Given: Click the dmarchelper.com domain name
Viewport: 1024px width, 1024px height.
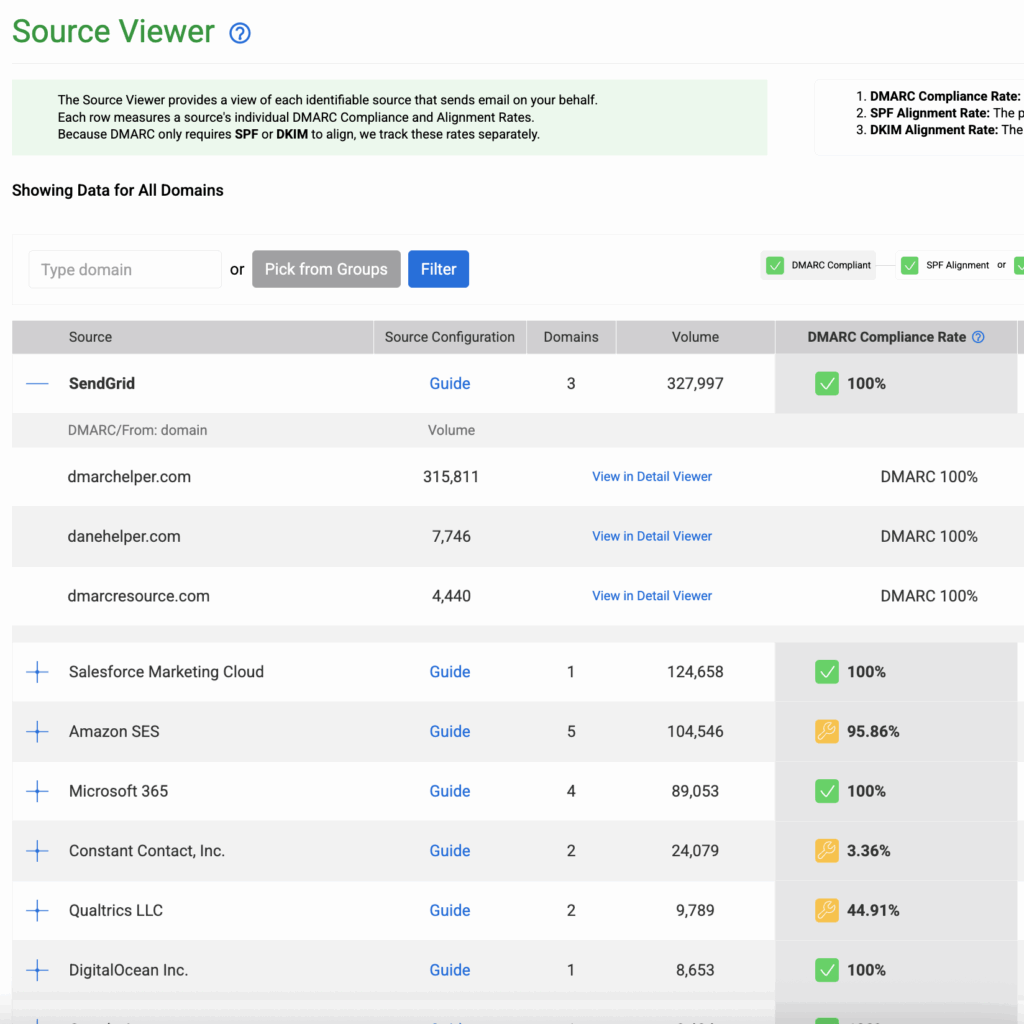Looking at the screenshot, I should [x=129, y=477].
